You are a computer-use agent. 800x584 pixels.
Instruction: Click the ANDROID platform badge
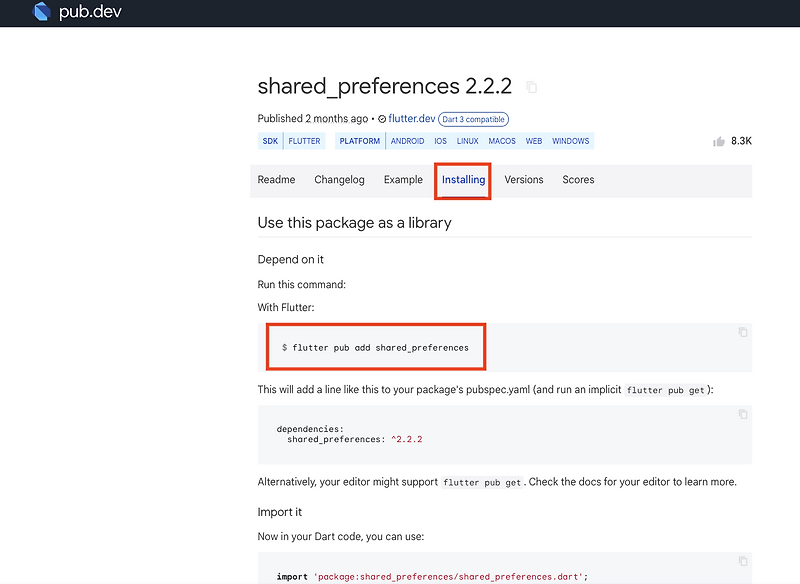point(407,141)
